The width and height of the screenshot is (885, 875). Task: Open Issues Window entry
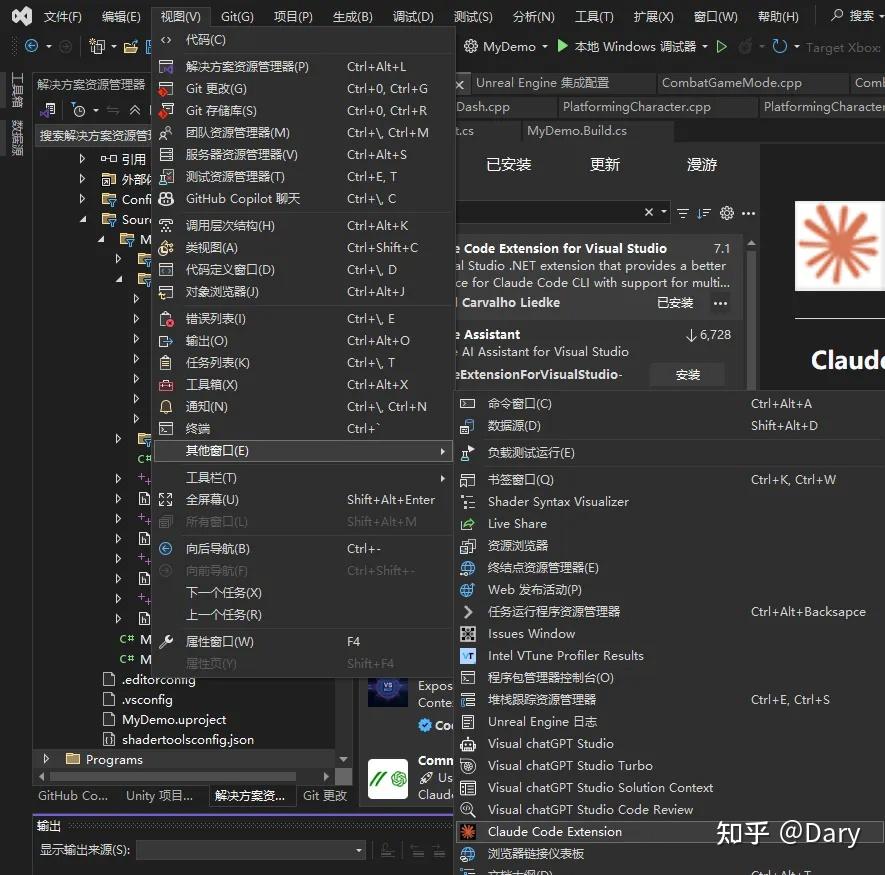click(669, 634)
